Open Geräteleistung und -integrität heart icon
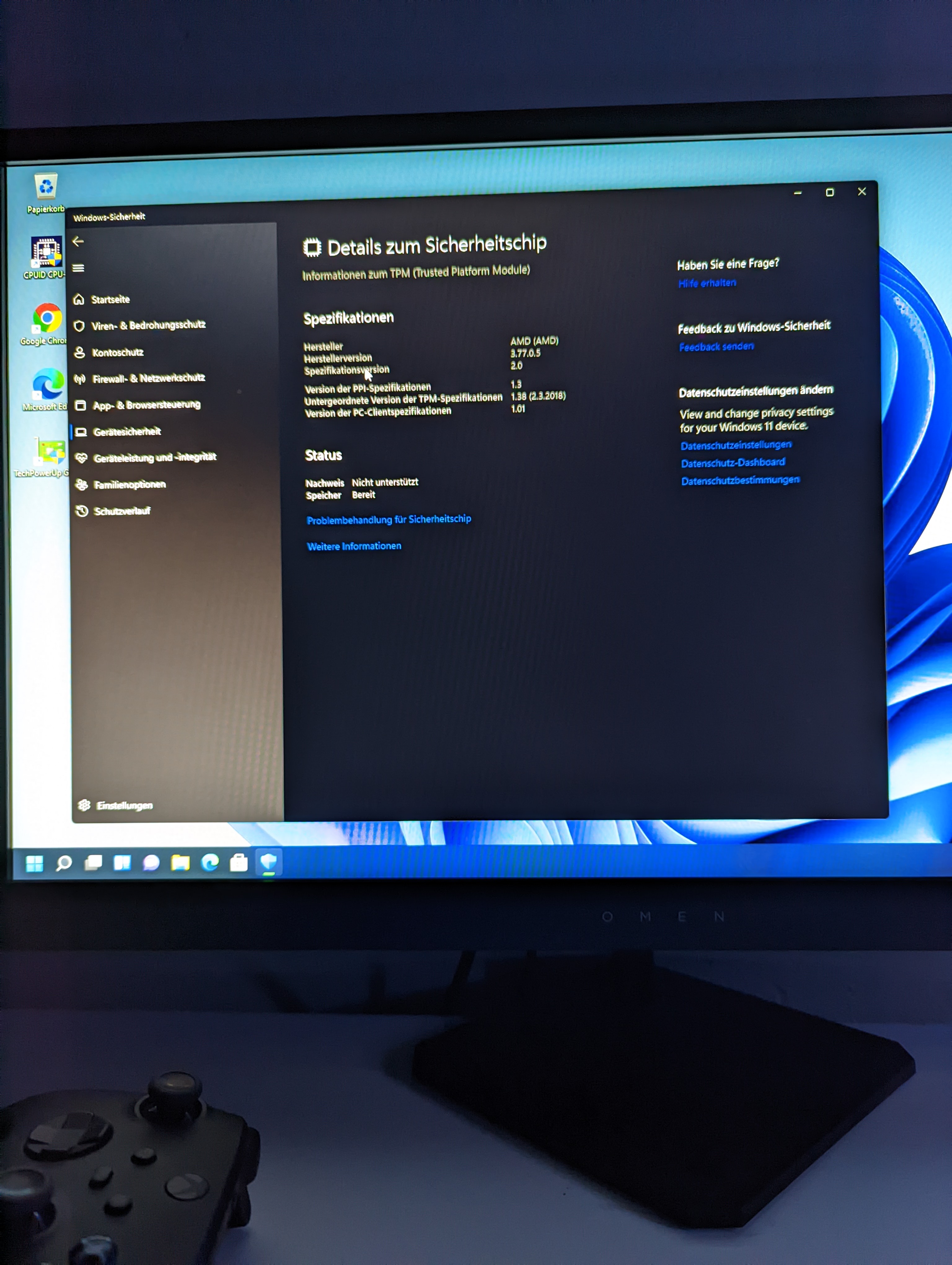 (x=82, y=458)
